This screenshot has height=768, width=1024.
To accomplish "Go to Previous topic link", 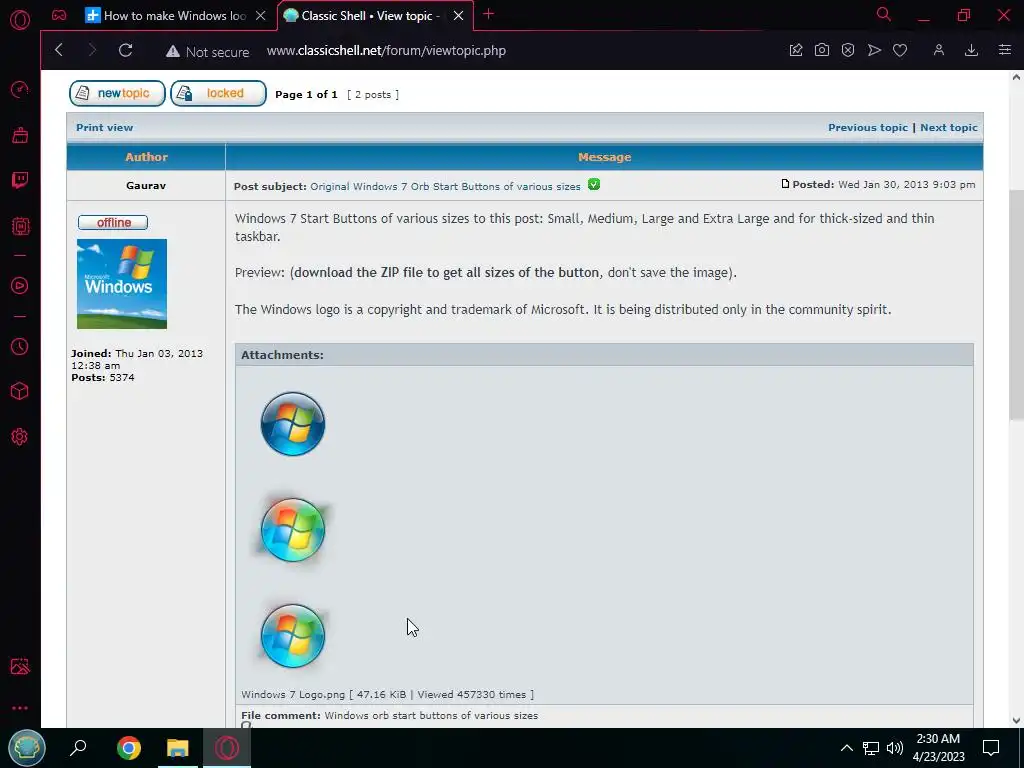I will tap(868, 127).
